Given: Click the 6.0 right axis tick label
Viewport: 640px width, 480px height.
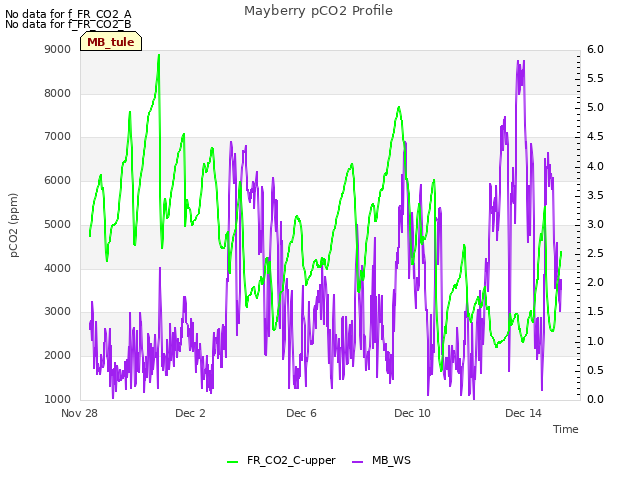Looking at the screenshot, I should tap(595, 49).
